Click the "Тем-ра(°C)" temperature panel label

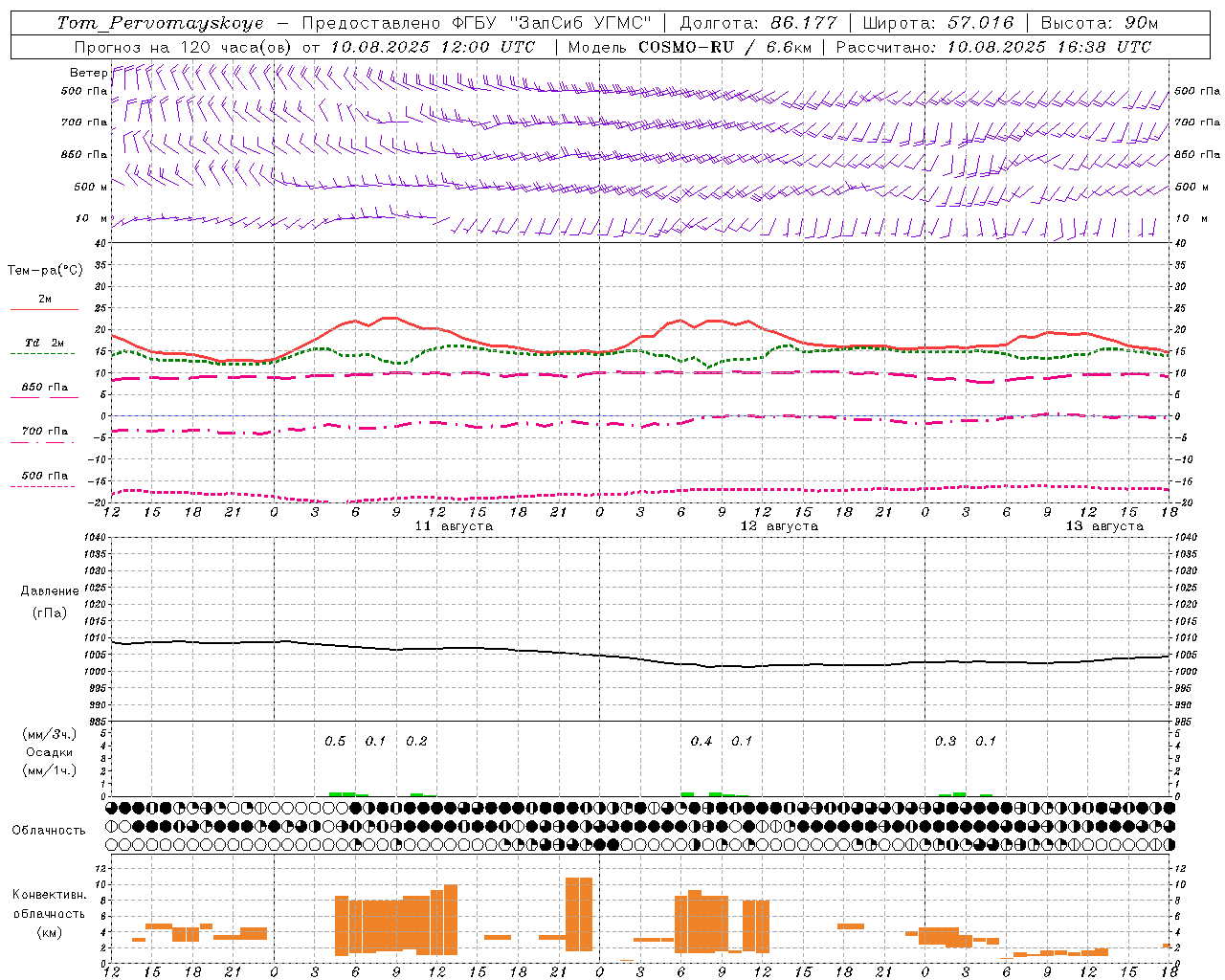tap(45, 271)
